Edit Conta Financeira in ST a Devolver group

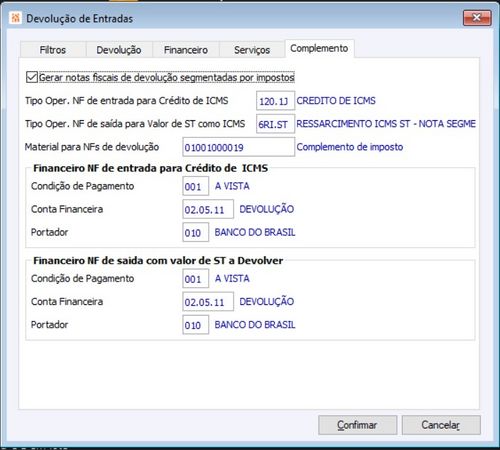click(x=208, y=302)
